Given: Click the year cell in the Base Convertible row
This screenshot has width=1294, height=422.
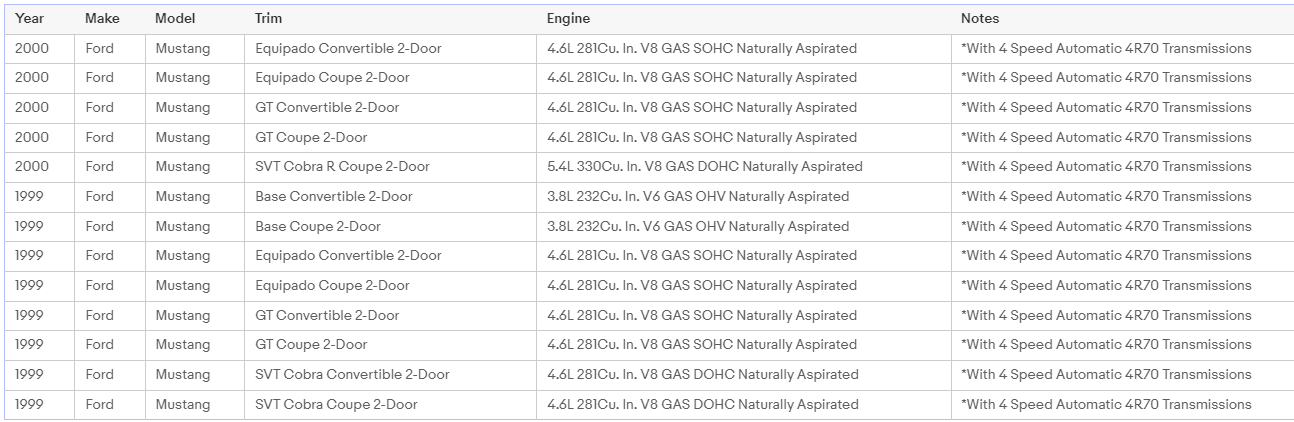Looking at the screenshot, I should pyautogui.click(x=30, y=197).
